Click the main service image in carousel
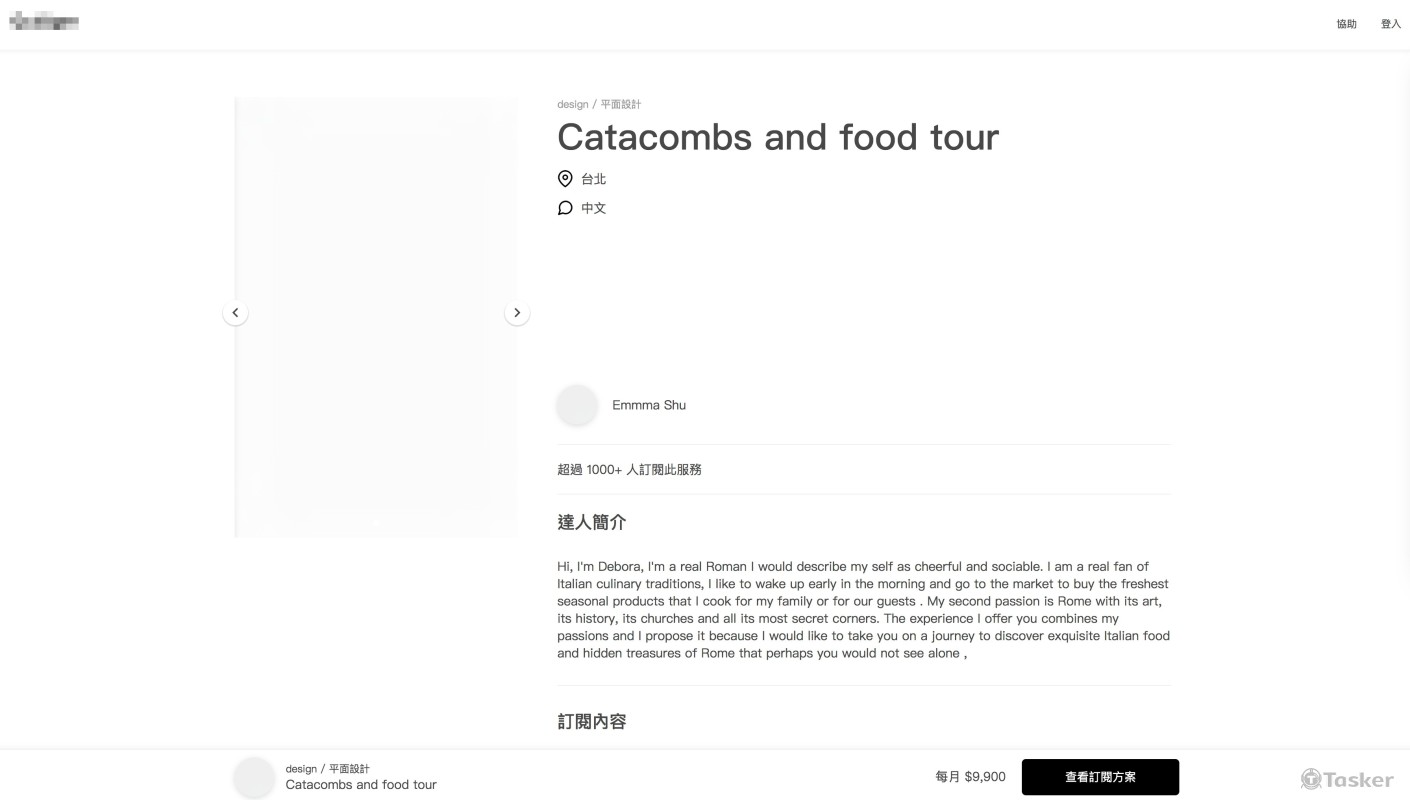1410x800 pixels. 376,317
